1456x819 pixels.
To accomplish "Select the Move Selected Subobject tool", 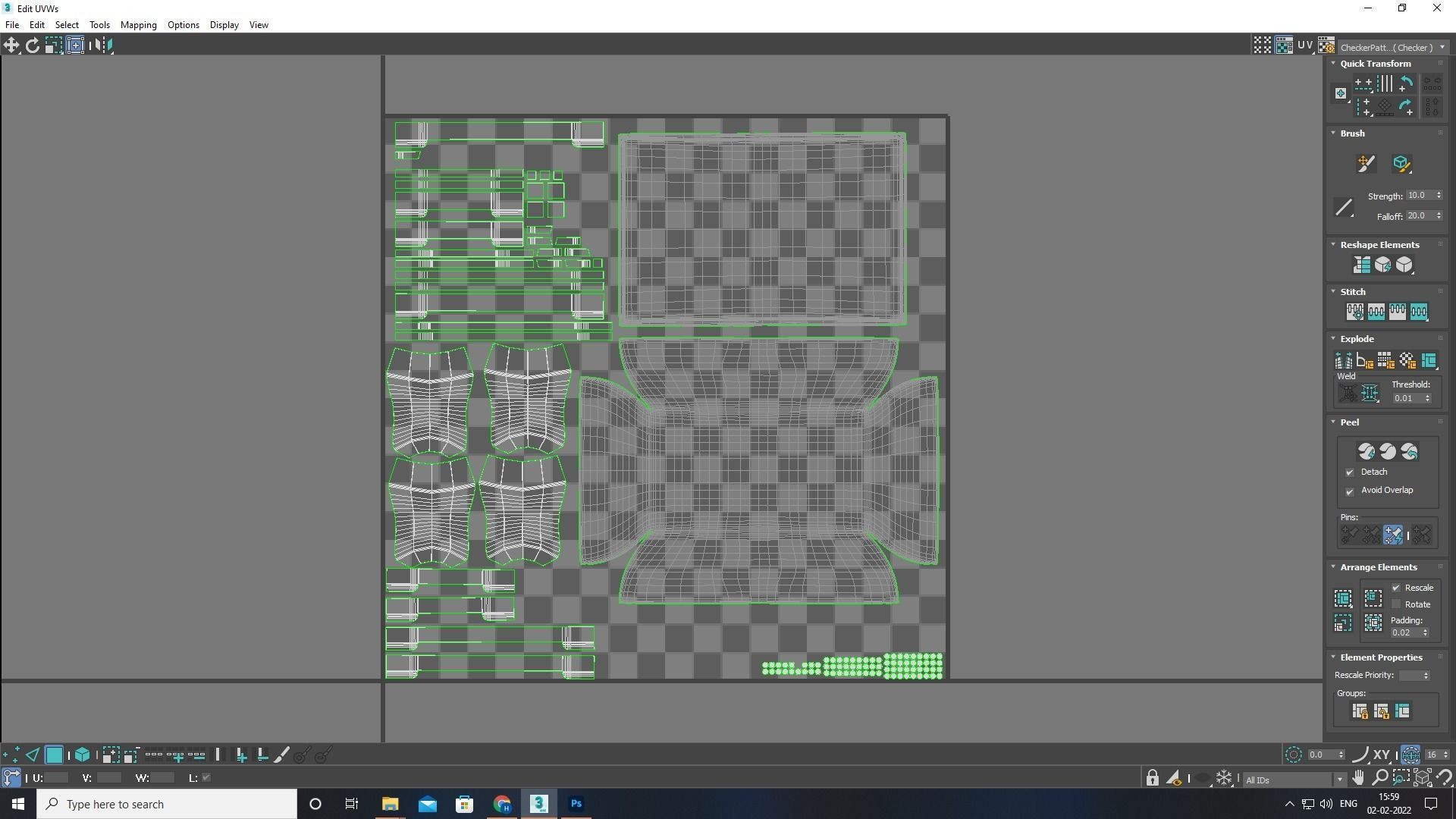I will 11,45.
